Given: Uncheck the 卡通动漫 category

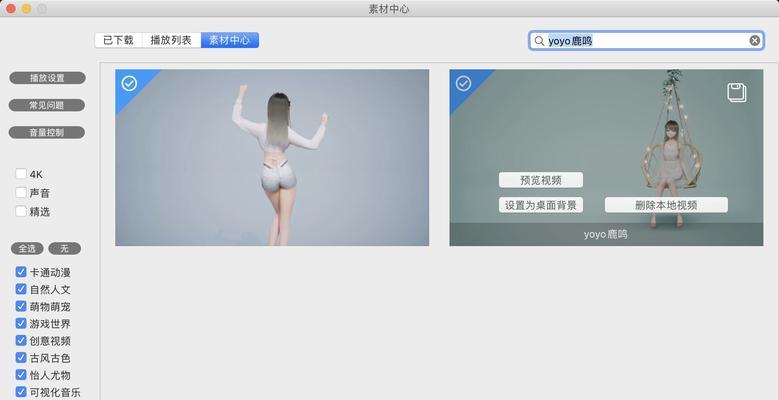Looking at the screenshot, I should (x=21, y=272).
